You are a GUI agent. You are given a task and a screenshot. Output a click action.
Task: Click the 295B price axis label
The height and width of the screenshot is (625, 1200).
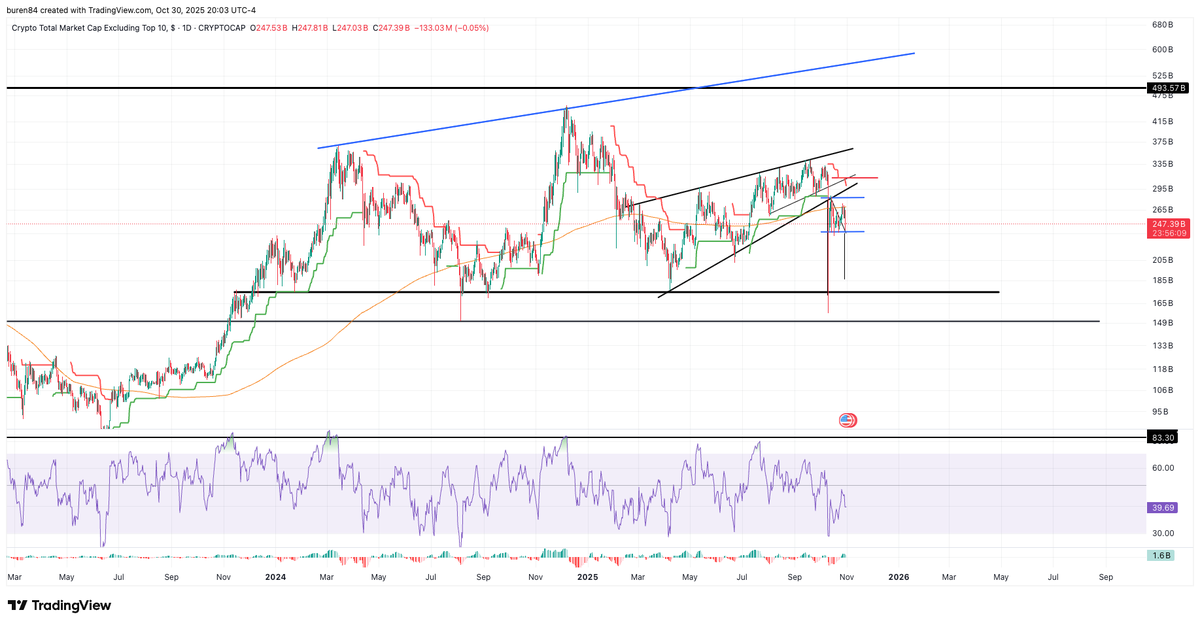(1162, 188)
